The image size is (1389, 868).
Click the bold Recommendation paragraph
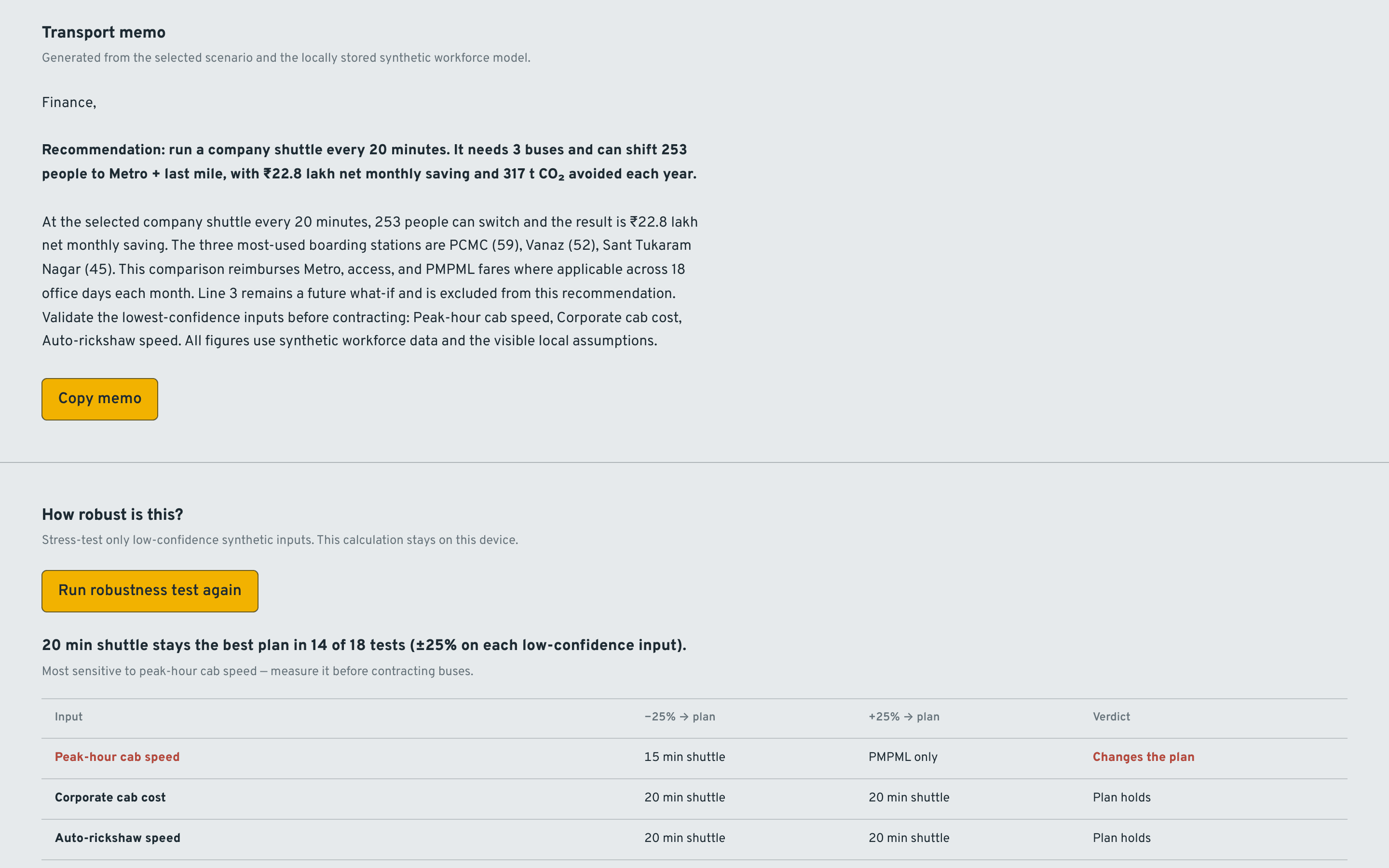(x=369, y=162)
